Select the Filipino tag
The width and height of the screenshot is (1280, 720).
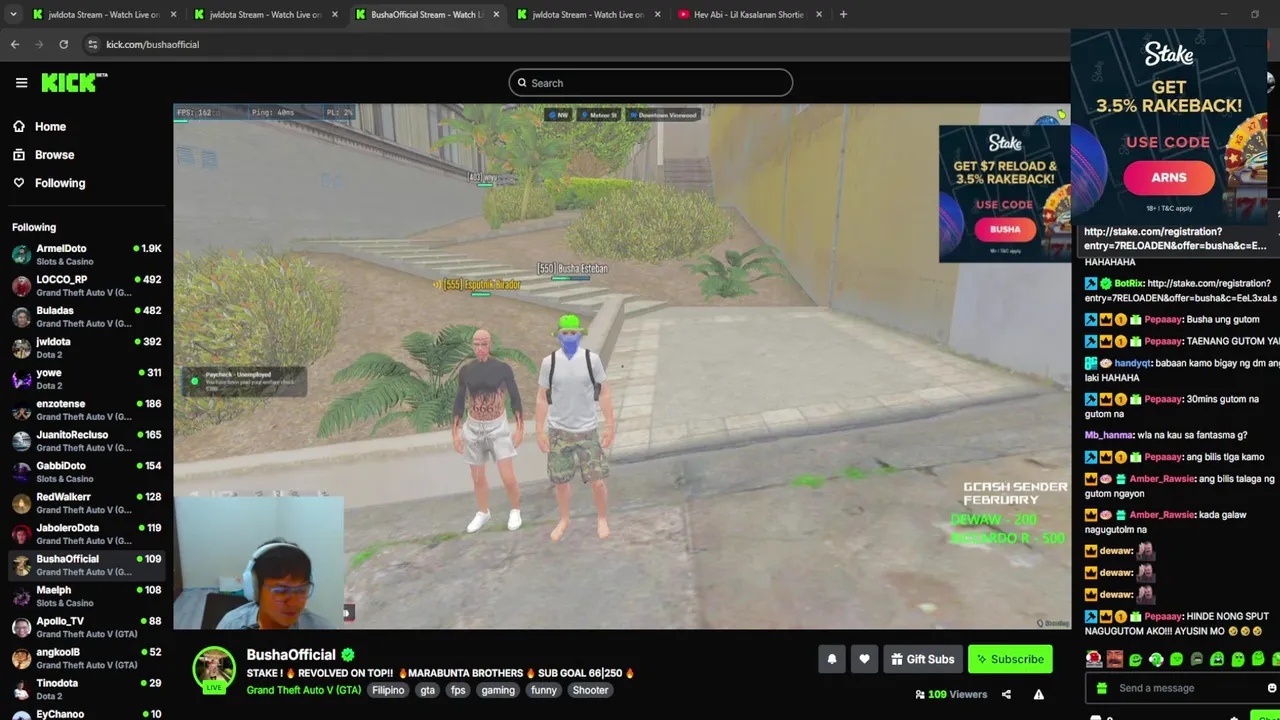click(388, 690)
